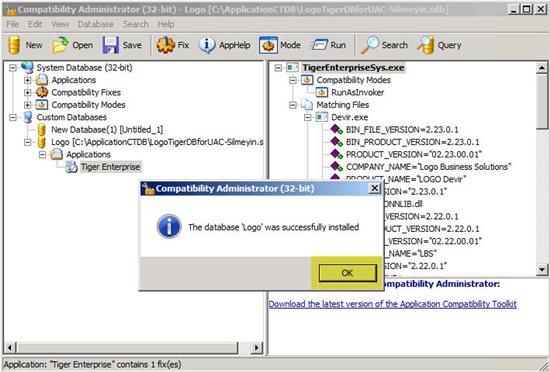The width and height of the screenshot is (550, 372).
Task: Create a Fix with the gear icon
Action: [166, 45]
